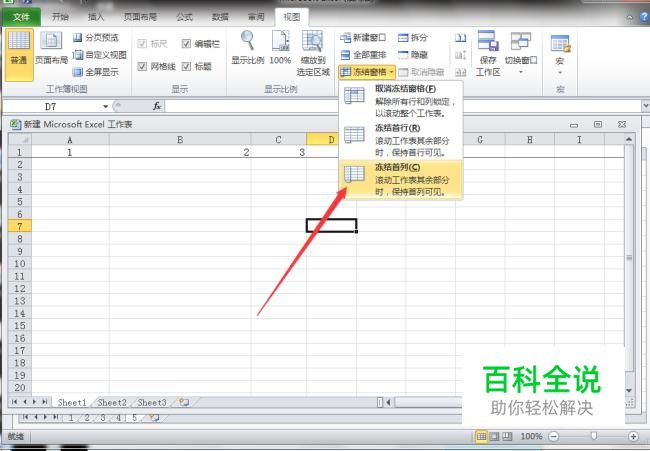Viewport: 650px width, 451px height.
Task: Open Page Layout (页面布局) view
Action: (x=51, y=49)
